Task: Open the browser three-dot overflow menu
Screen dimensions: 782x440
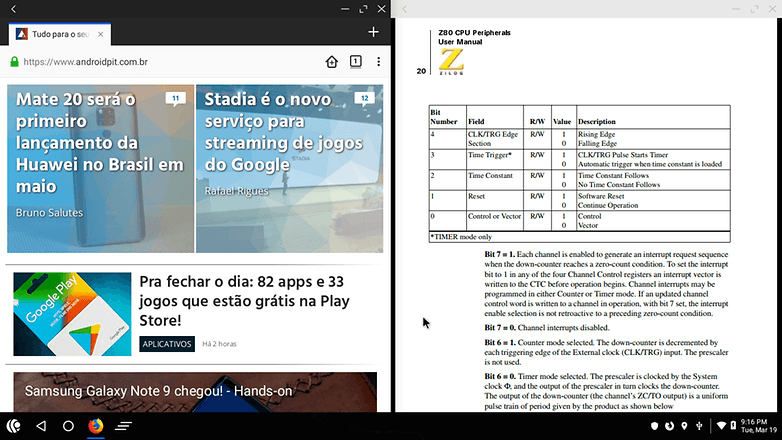Action: coord(379,61)
